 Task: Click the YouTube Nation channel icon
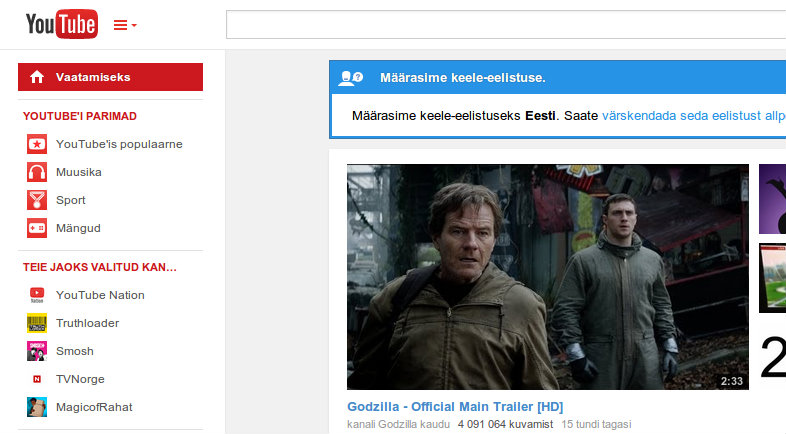tap(37, 295)
